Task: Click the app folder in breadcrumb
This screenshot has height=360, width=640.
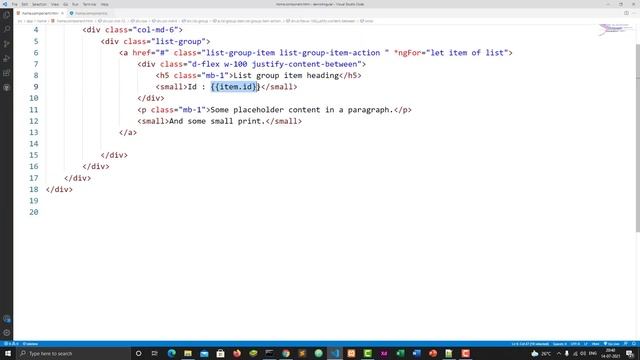Action: point(29,21)
